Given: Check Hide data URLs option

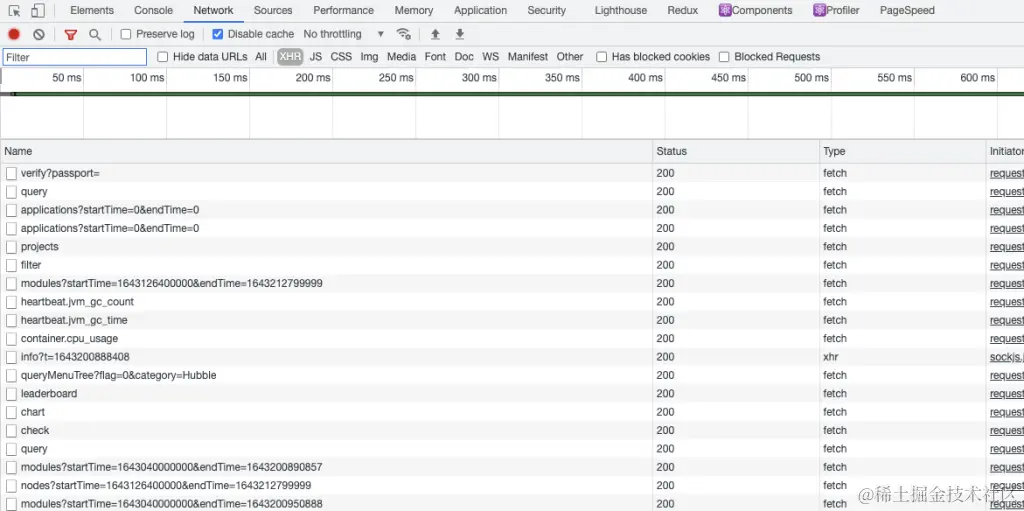Looking at the screenshot, I should (x=163, y=57).
